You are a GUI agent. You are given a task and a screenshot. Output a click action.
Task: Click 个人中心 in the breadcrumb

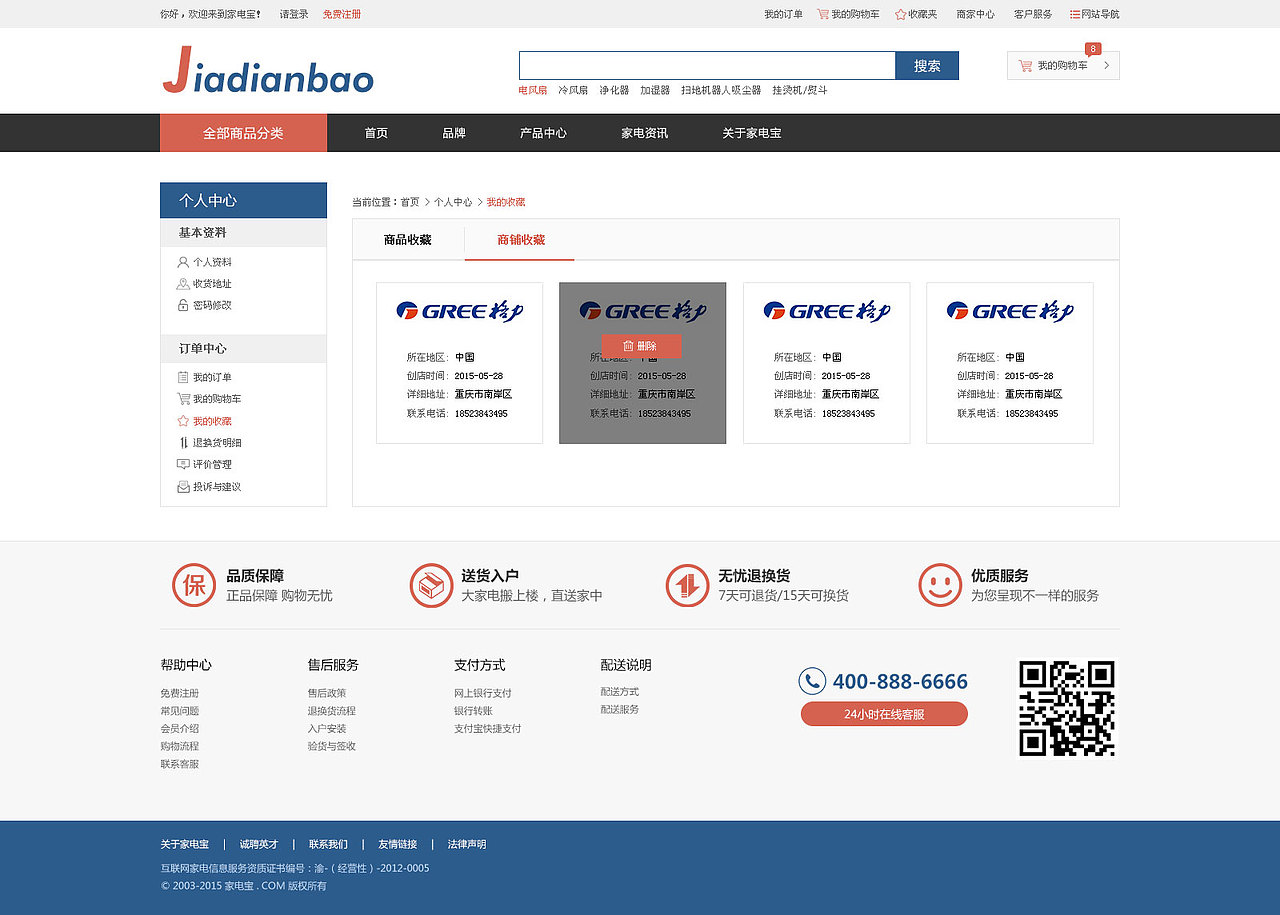pos(453,202)
